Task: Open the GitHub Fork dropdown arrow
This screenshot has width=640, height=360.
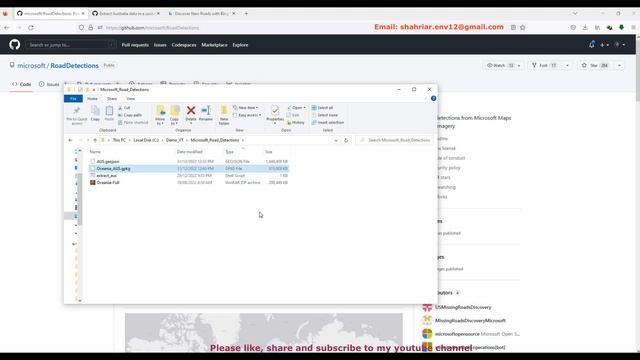Action: [x=567, y=65]
